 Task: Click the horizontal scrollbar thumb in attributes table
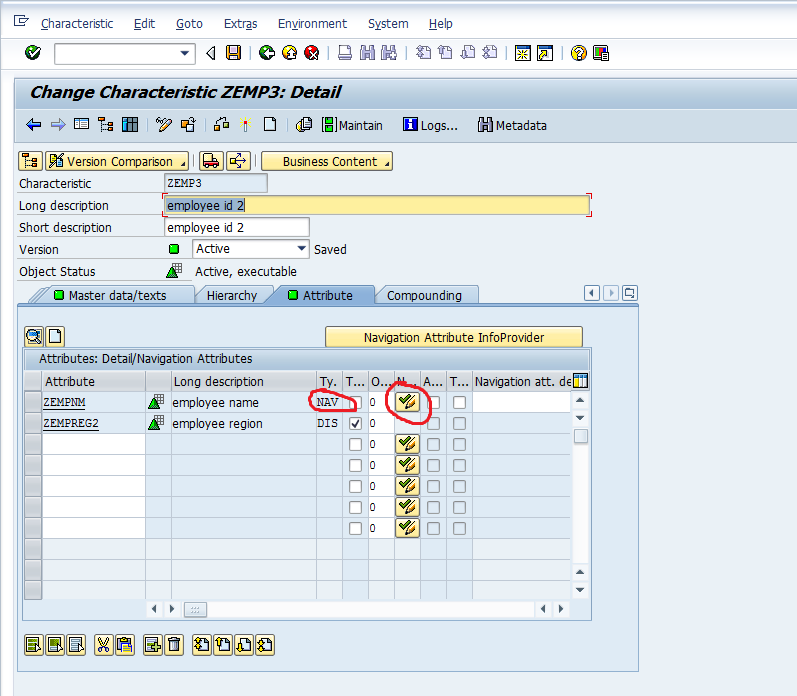[195, 609]
